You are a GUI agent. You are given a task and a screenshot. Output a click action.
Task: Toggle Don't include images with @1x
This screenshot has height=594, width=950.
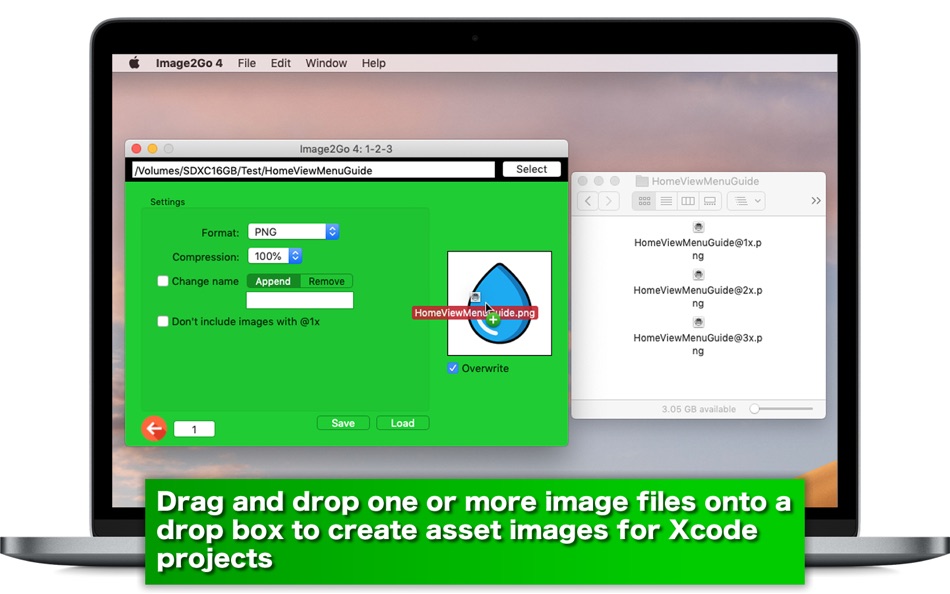click(x=163, y=321)
